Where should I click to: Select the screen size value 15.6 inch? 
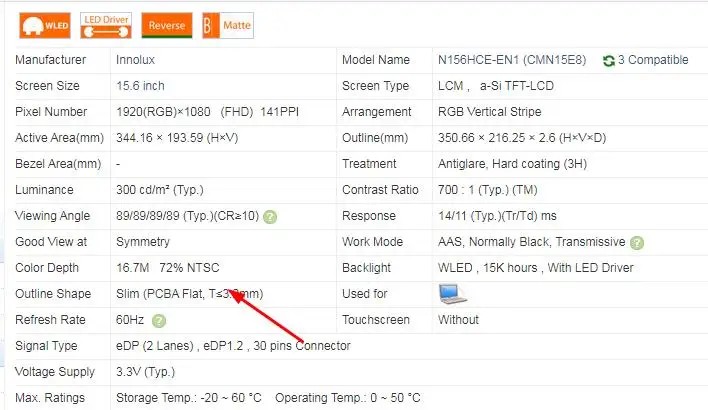(x=140, y=86)
